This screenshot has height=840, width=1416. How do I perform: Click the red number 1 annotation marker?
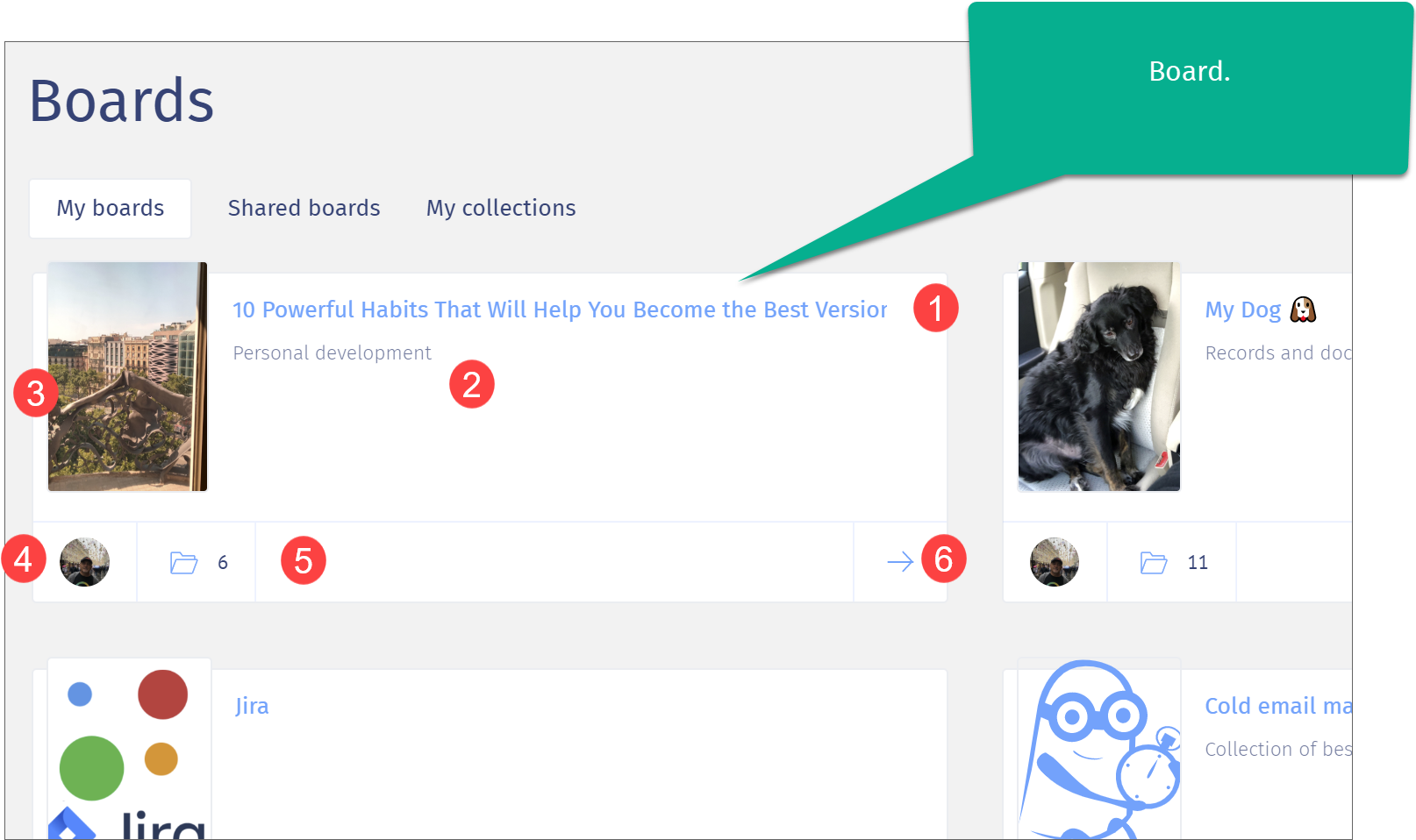coord(935,308)
